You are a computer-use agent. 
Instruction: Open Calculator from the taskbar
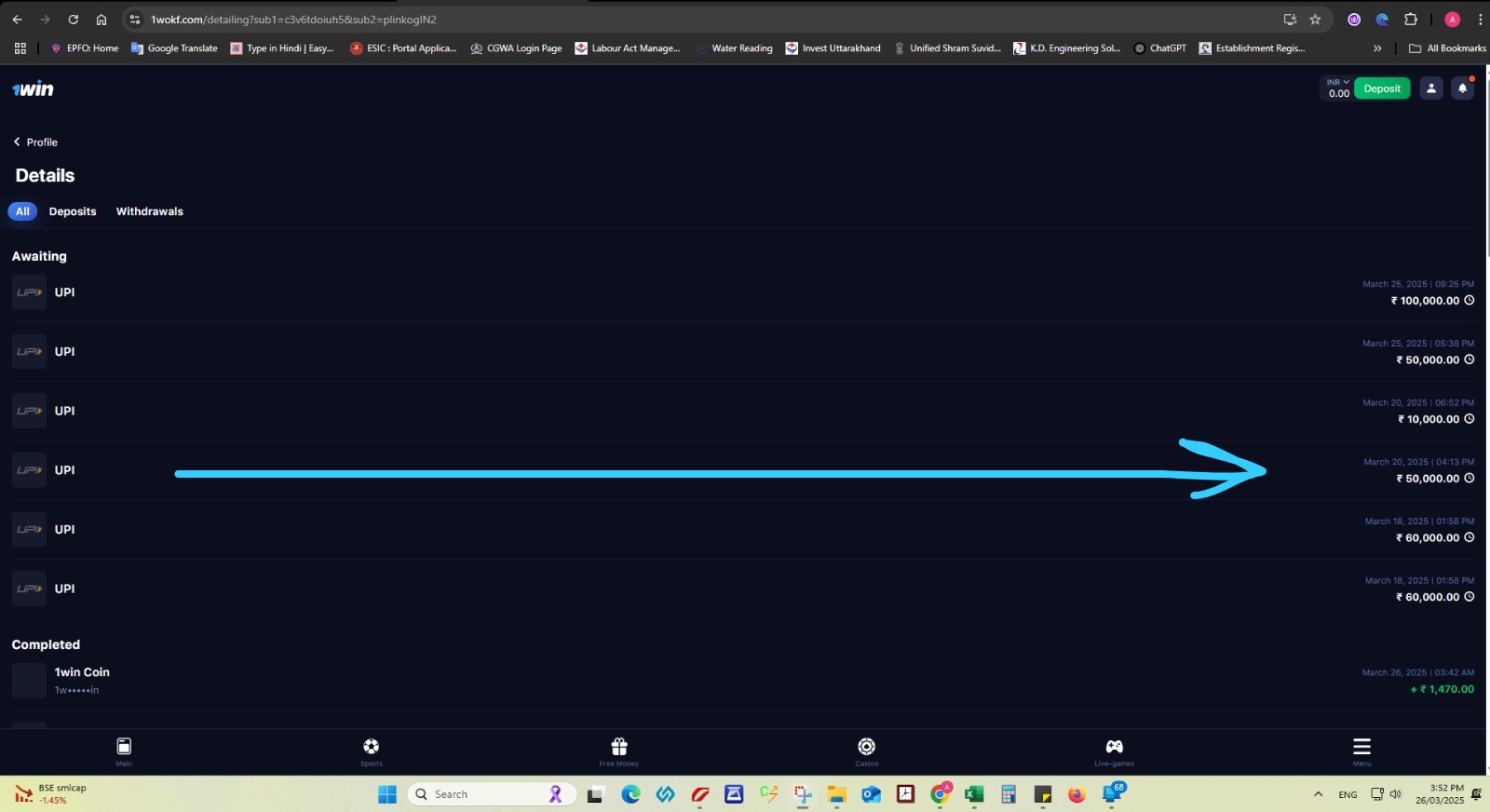[1008, 794]
